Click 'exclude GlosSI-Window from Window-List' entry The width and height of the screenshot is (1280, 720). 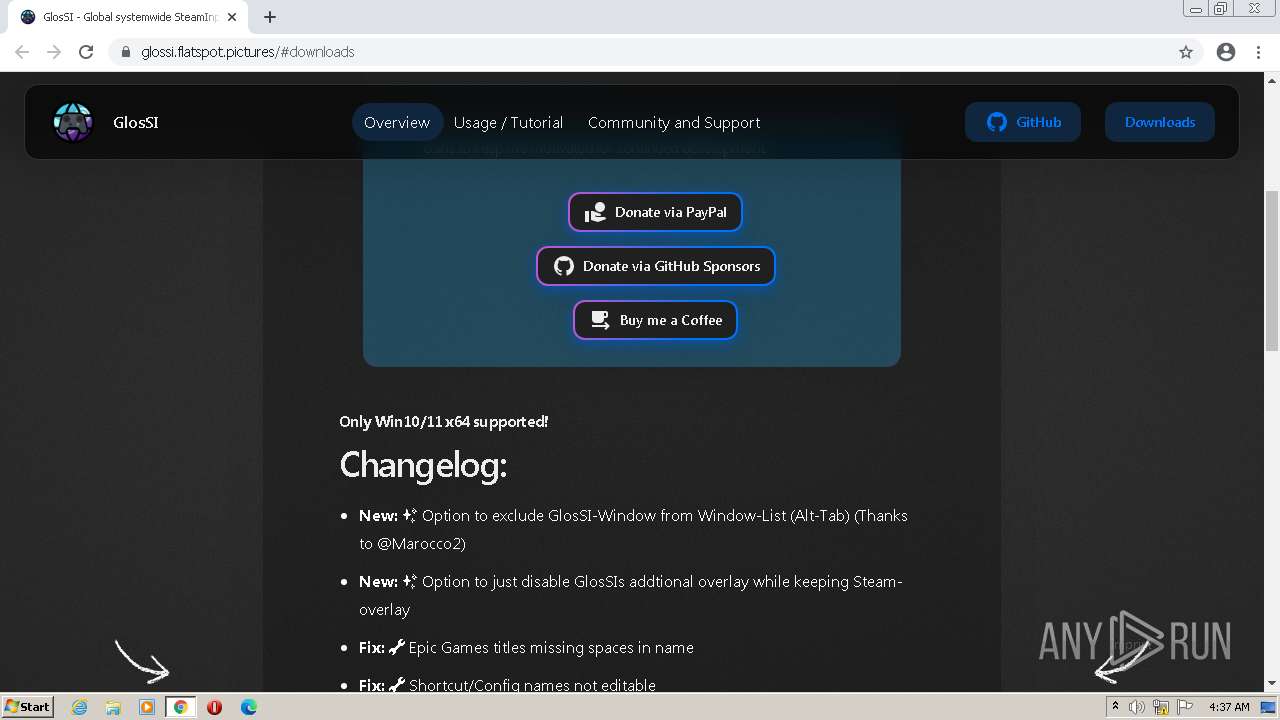[633, 530]
